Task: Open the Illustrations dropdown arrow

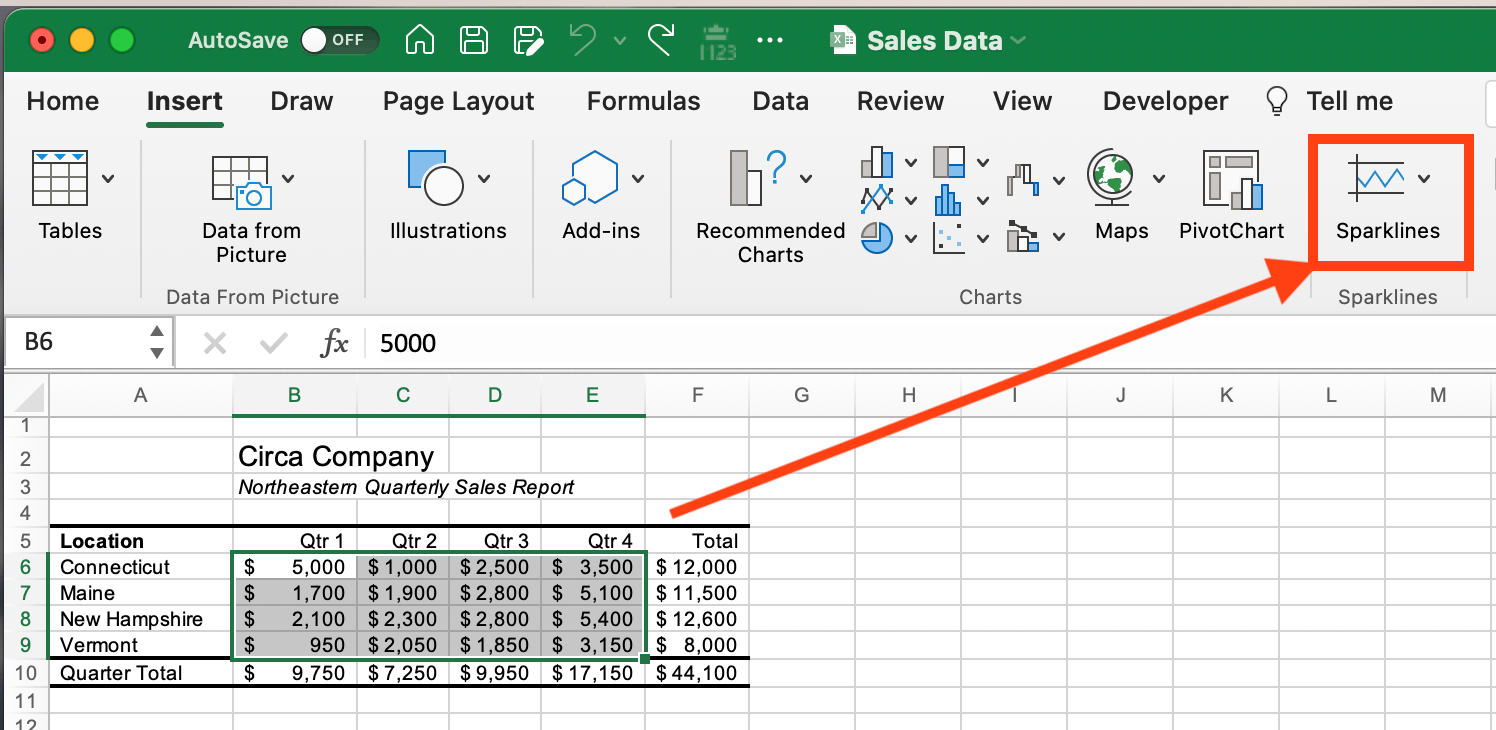Action: coord(484,179)
